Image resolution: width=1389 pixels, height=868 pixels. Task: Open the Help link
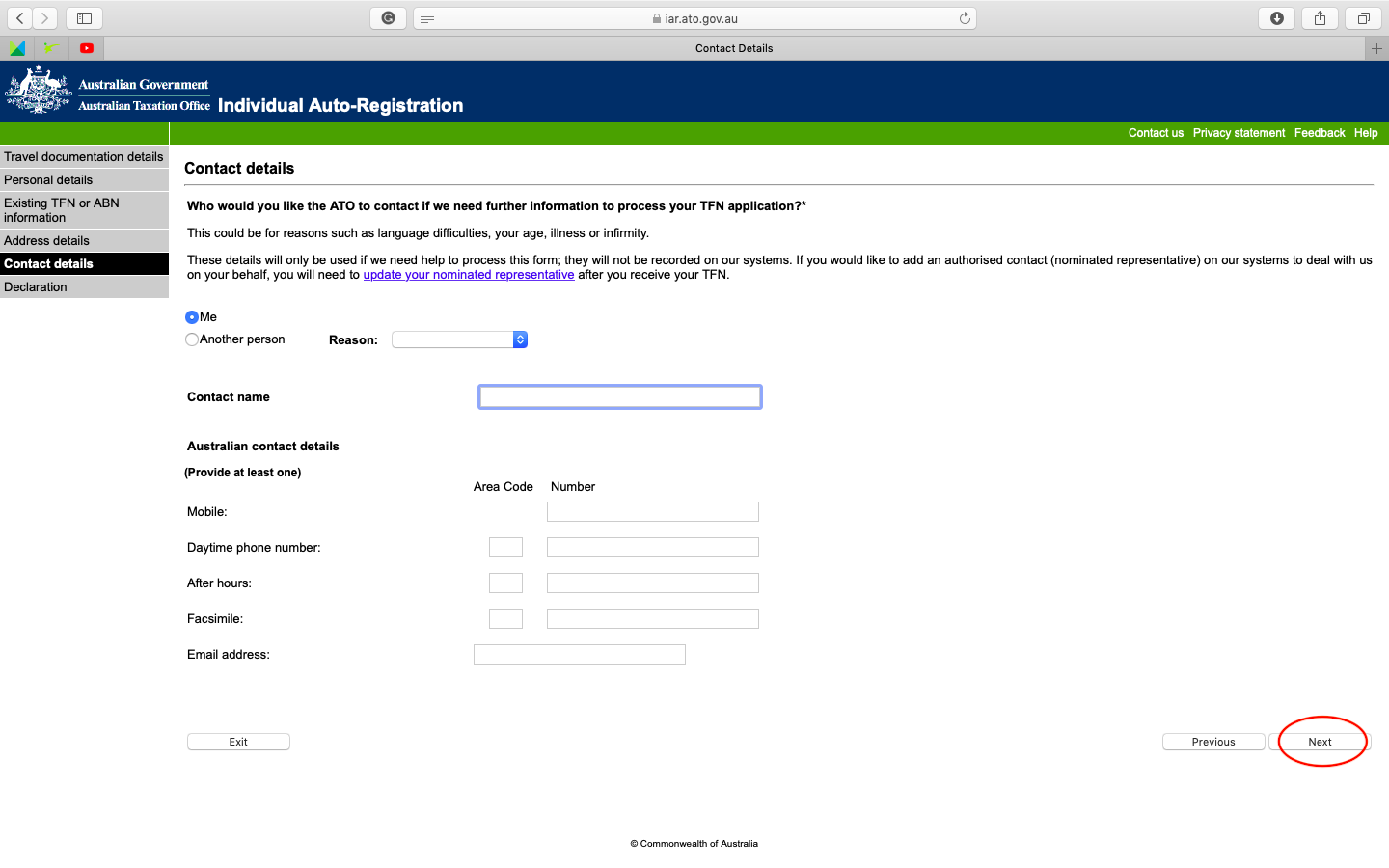(1366, 133)
